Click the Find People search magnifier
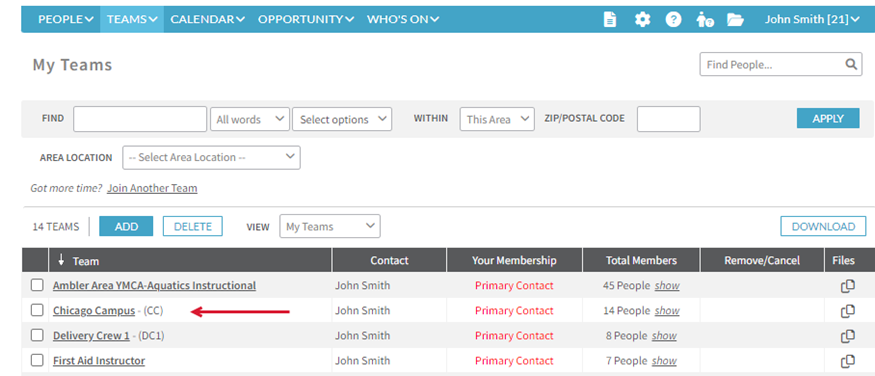 (851, 64)
